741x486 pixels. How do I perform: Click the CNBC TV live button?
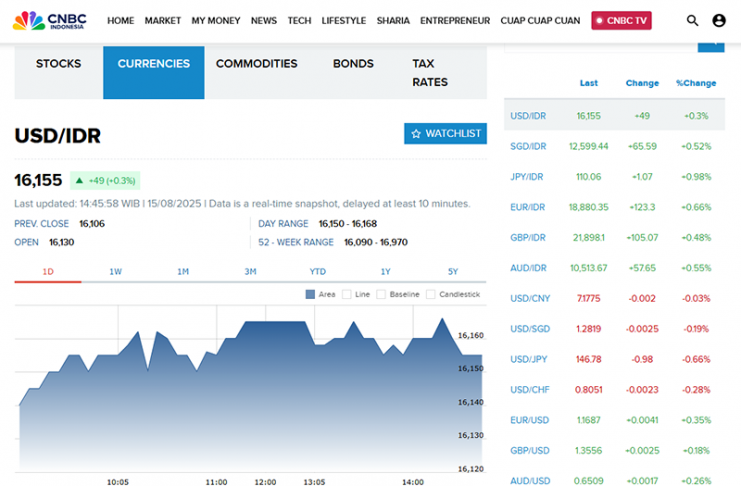point(621,20)
